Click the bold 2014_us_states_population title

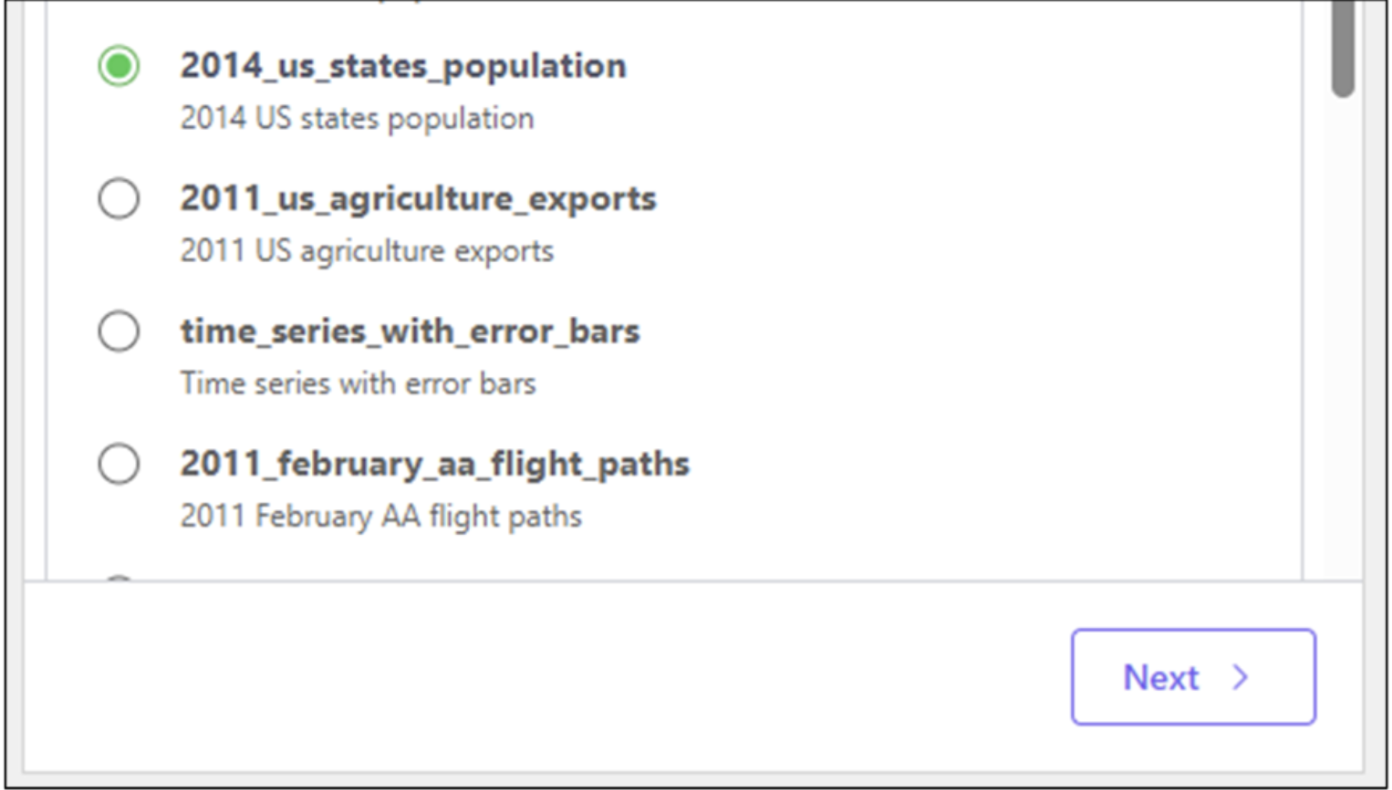pos(403,66)
